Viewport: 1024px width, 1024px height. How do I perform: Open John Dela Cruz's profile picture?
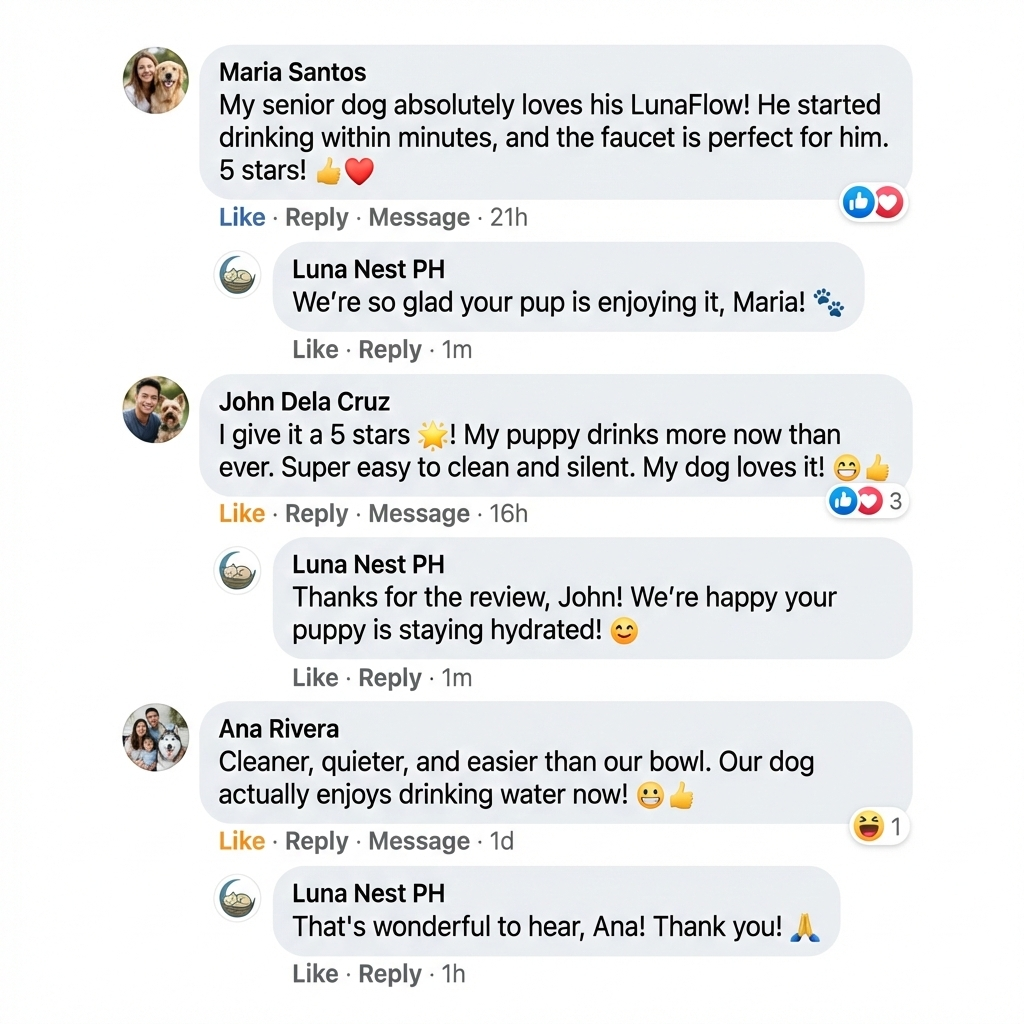coord(156,410)
